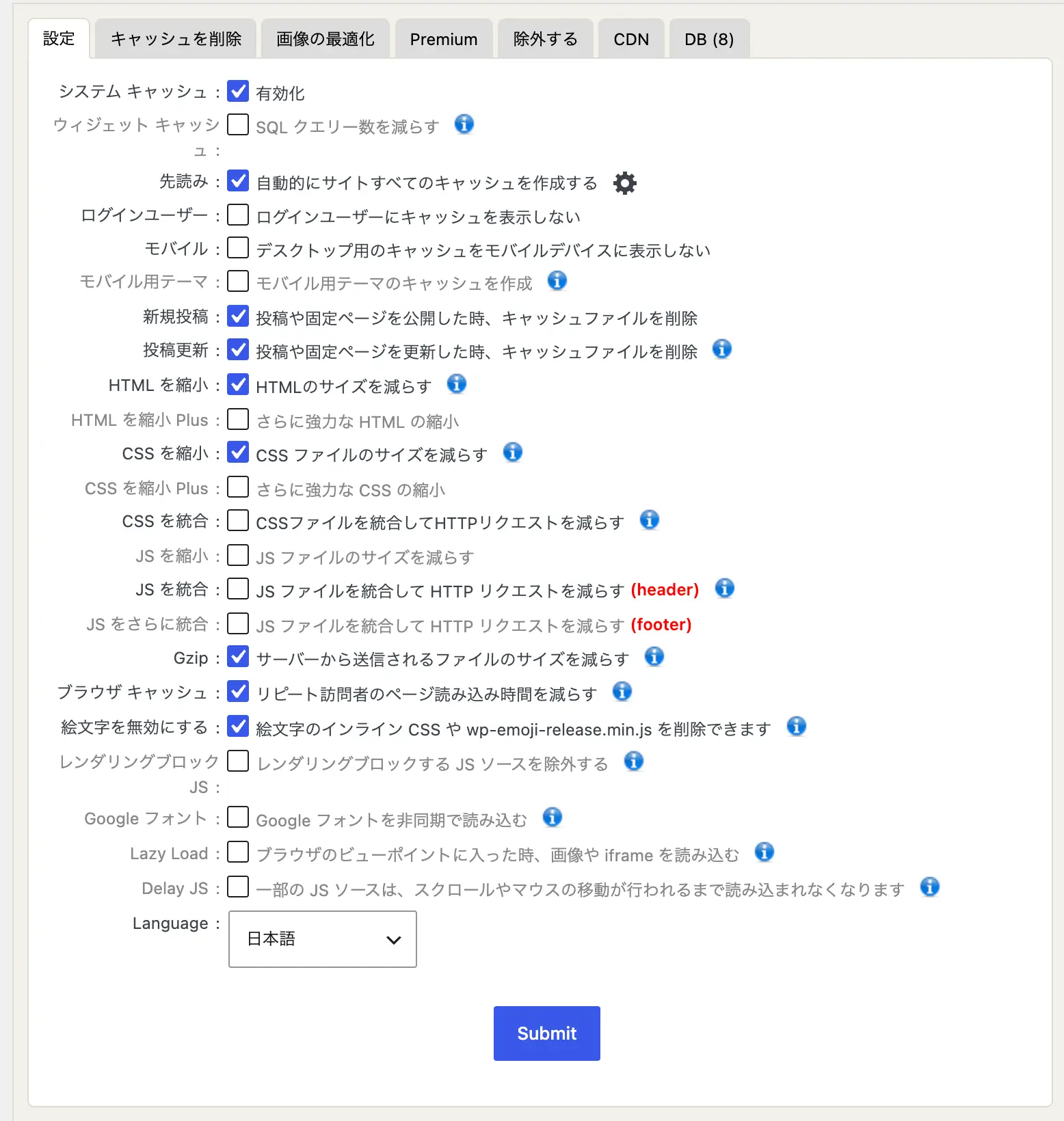Toggle the 先読み preload checkbox
The image size is (1064, 1121).
(238, 180)
